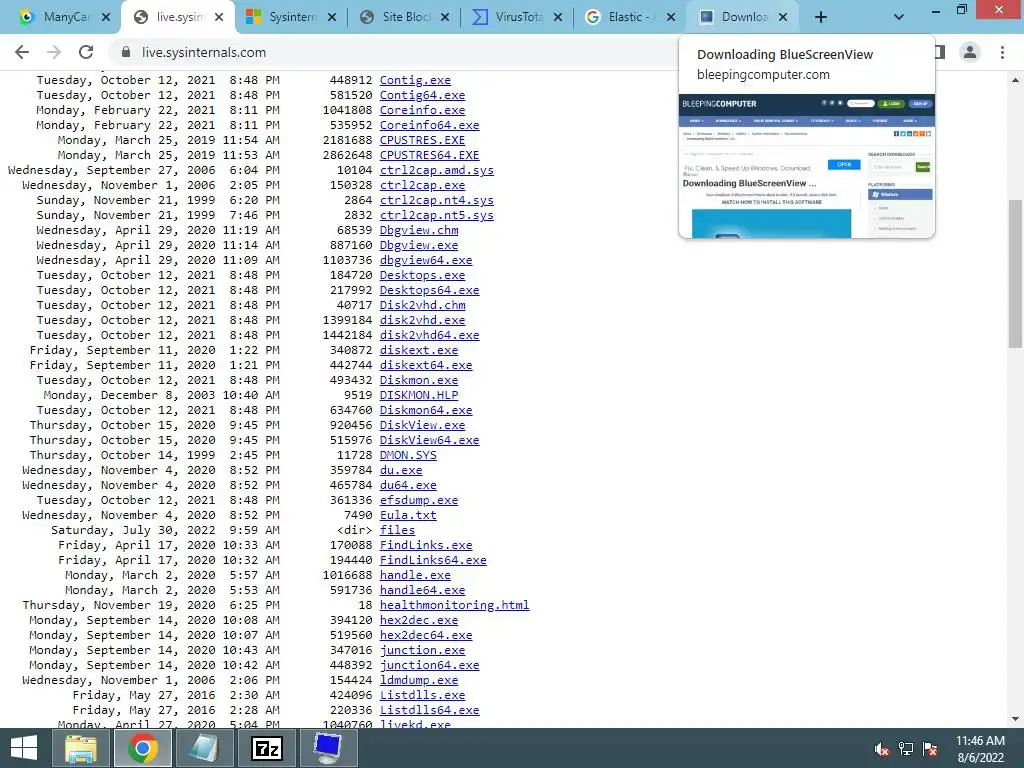Open the Action Center flag tray icon
Viewport: 1024px width, 768px height.
[930, 749]
